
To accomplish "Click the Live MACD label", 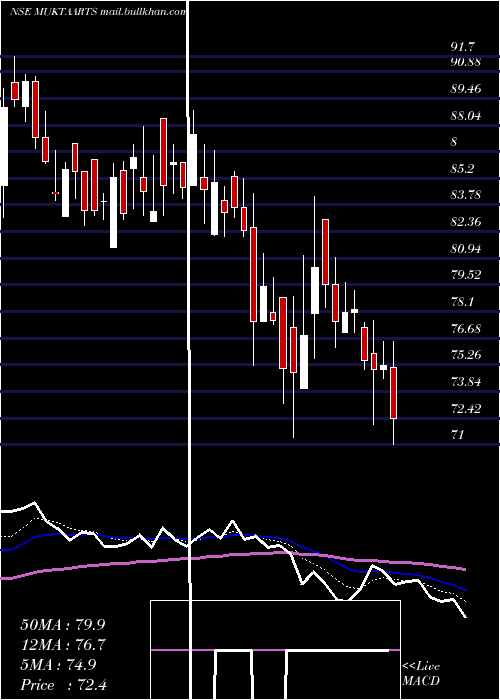I will tap(421, 674).
